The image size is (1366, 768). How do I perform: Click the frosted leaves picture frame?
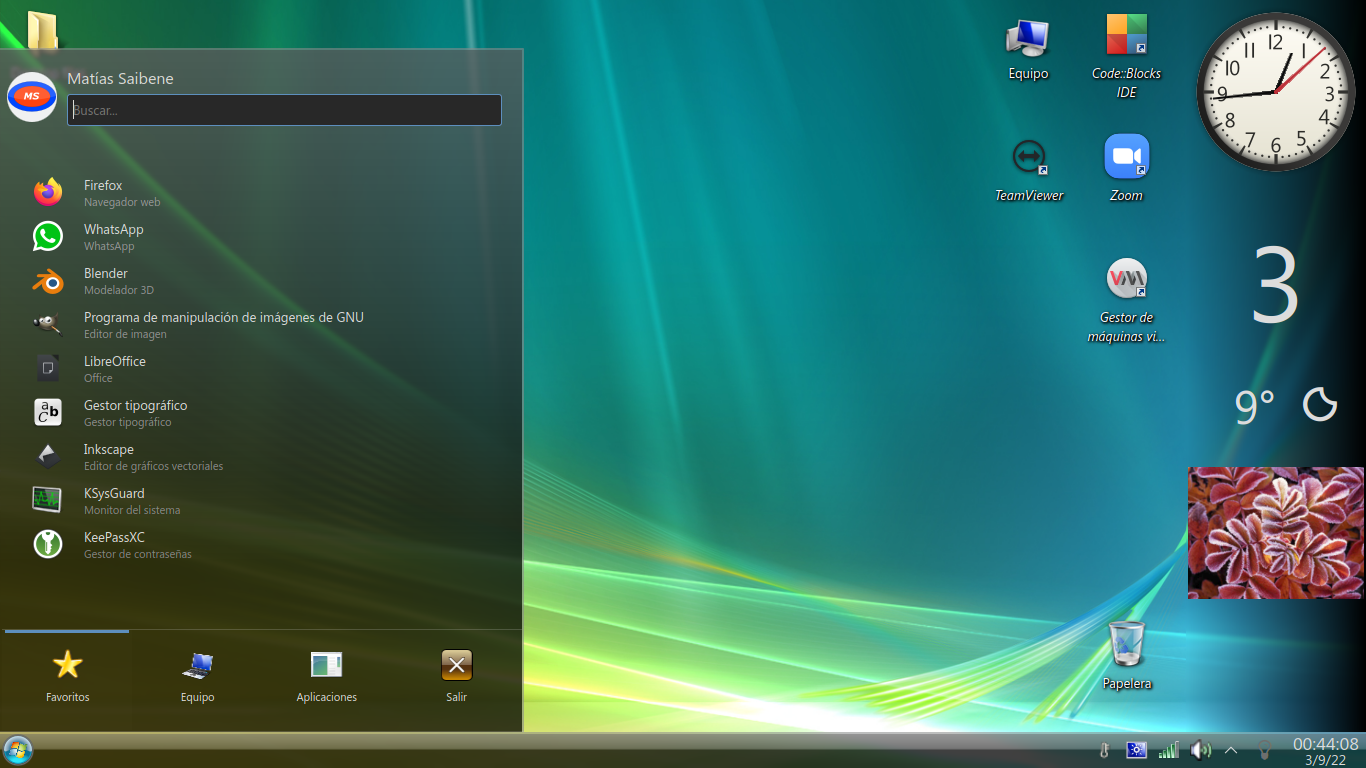(1275, 533)
